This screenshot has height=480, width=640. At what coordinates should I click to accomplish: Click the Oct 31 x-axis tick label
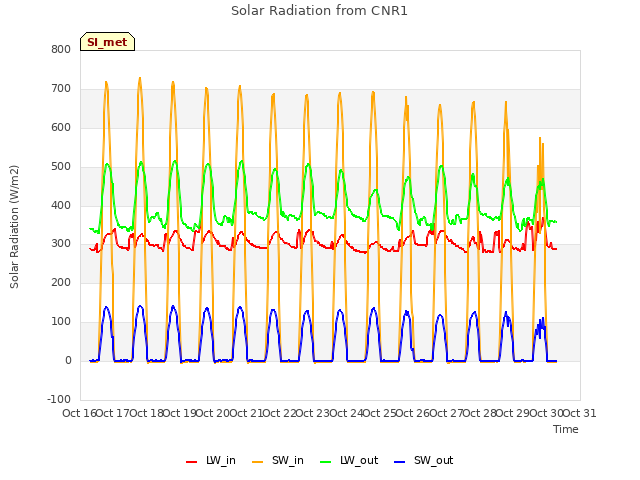(580, 413)
